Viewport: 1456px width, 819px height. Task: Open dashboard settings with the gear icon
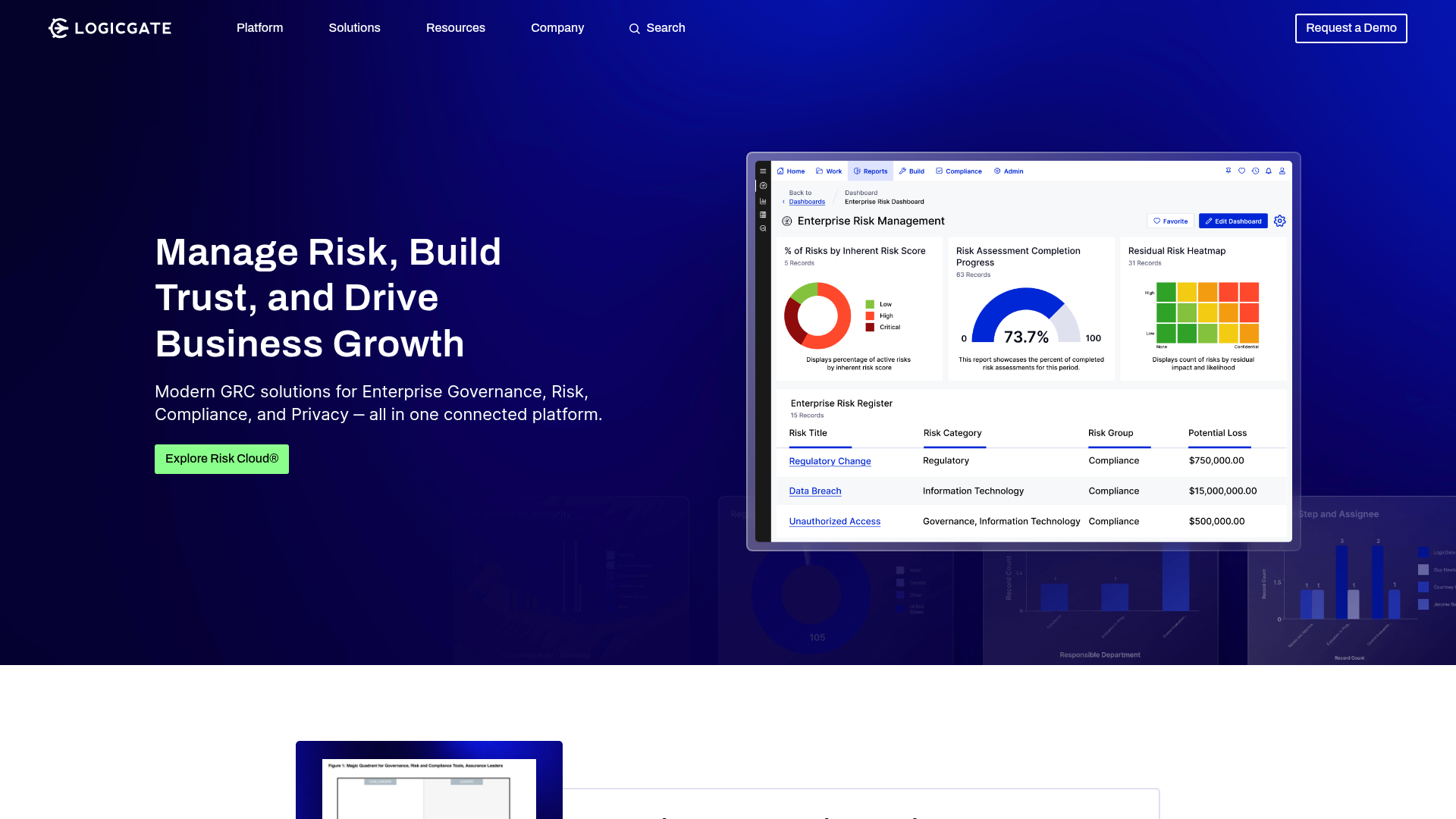click(1279, 221)
